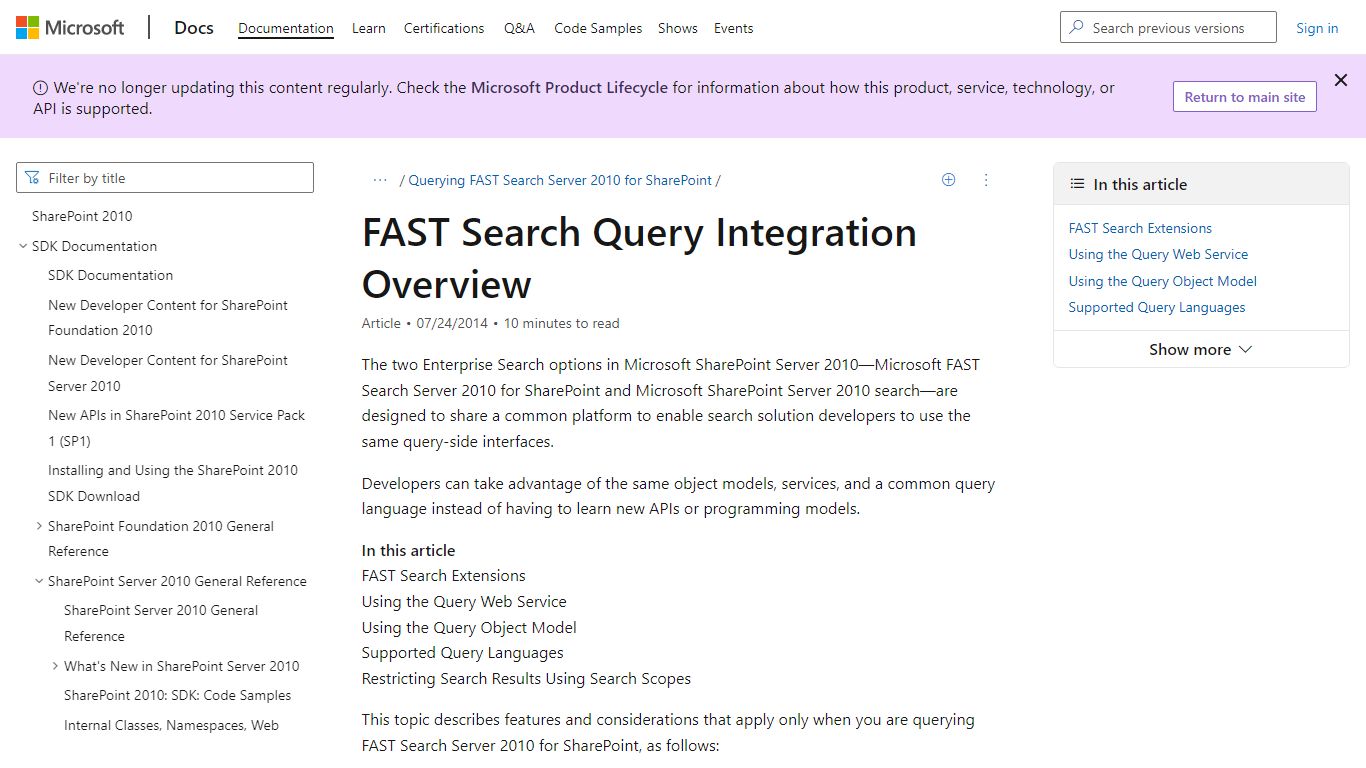Open the more actions vertical dots menu
The image size is (1366, 768).
click(986, 180)
